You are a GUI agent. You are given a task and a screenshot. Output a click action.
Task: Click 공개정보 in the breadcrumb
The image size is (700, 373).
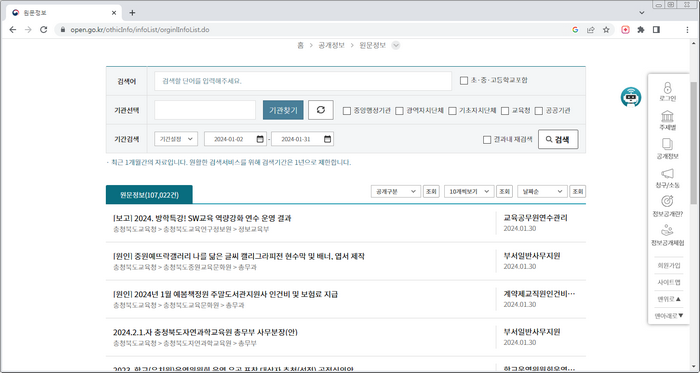coord(331,45)
